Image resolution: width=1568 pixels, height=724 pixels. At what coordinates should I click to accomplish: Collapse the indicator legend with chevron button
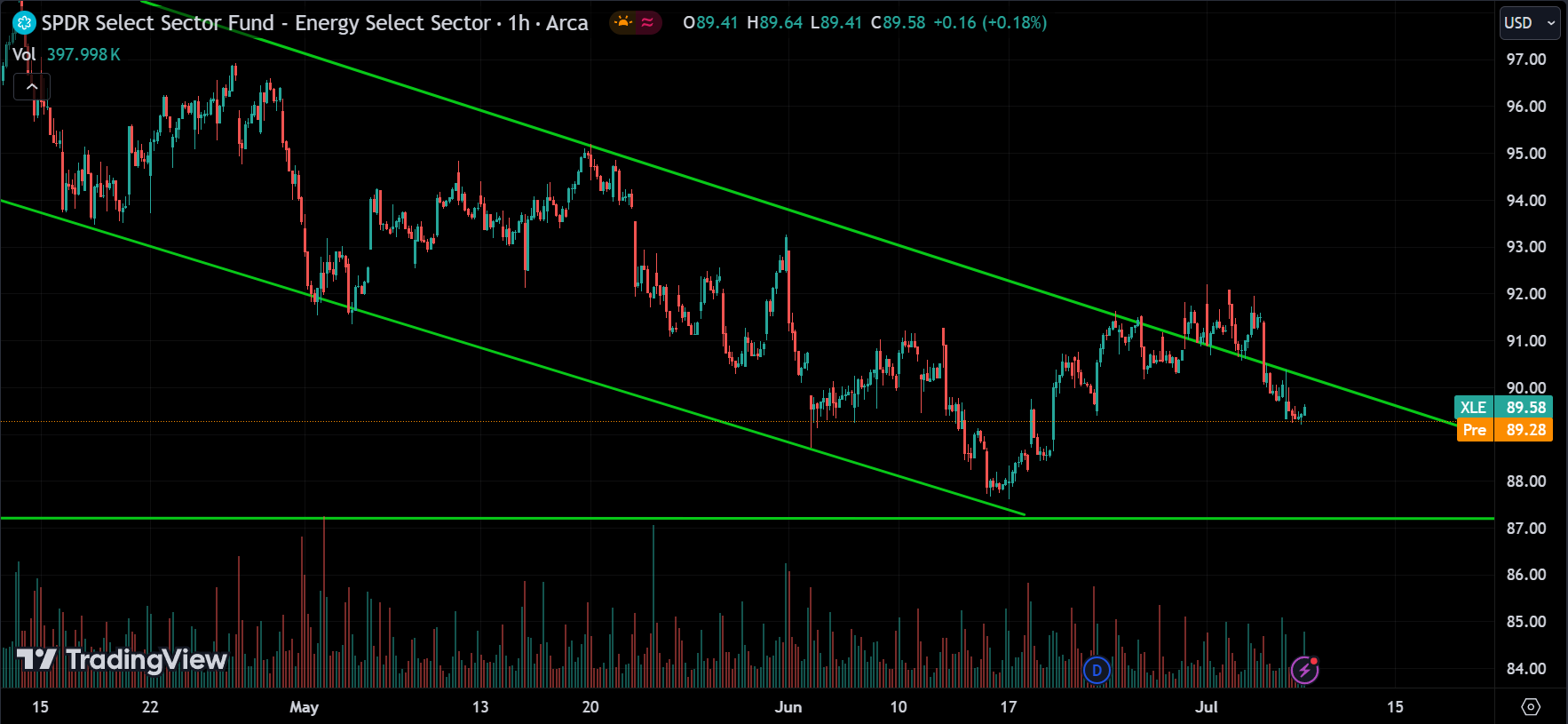(x=32, y=86)
